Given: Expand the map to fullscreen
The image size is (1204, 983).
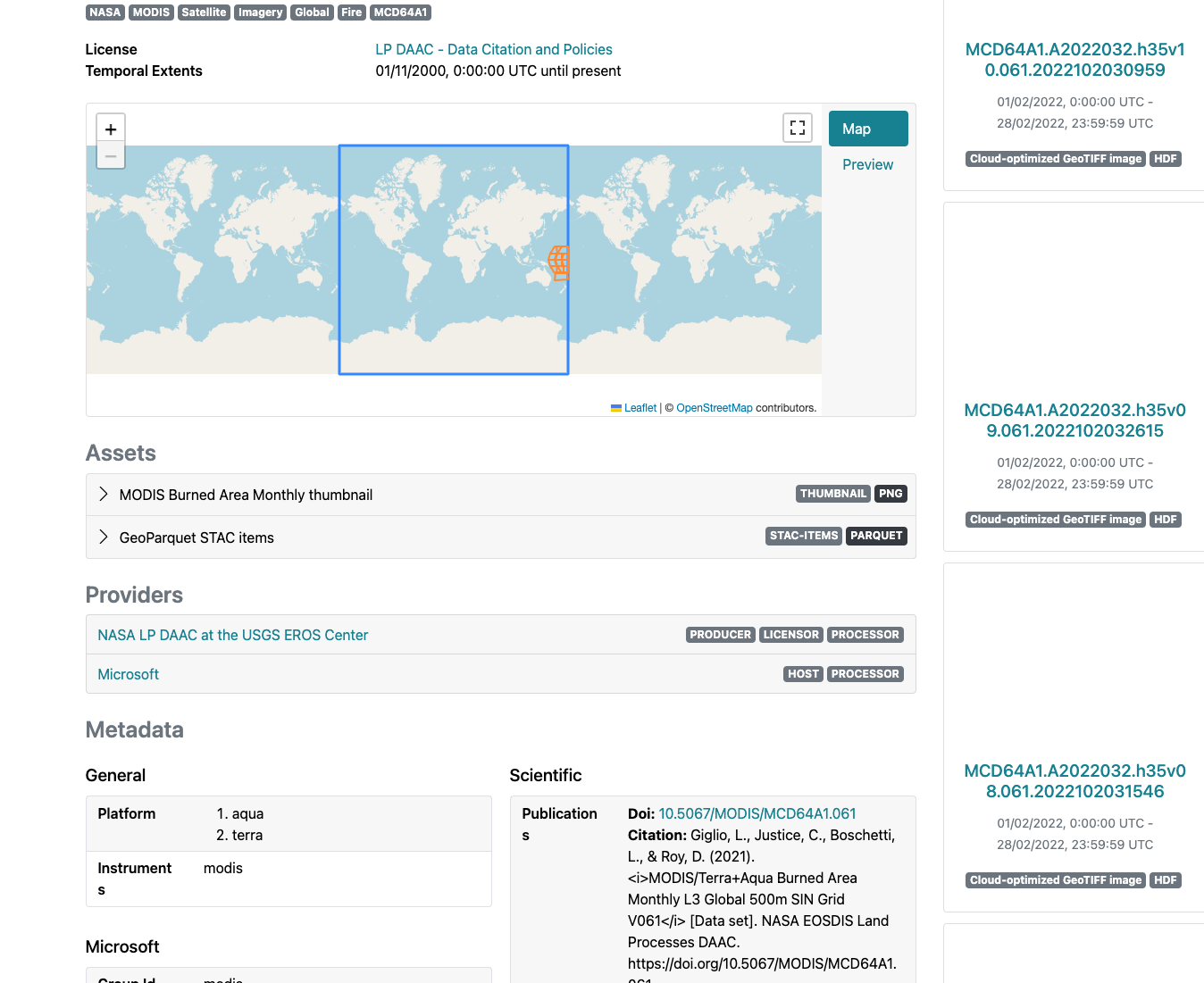Looking at the screenshot, I should coord(797,127).
